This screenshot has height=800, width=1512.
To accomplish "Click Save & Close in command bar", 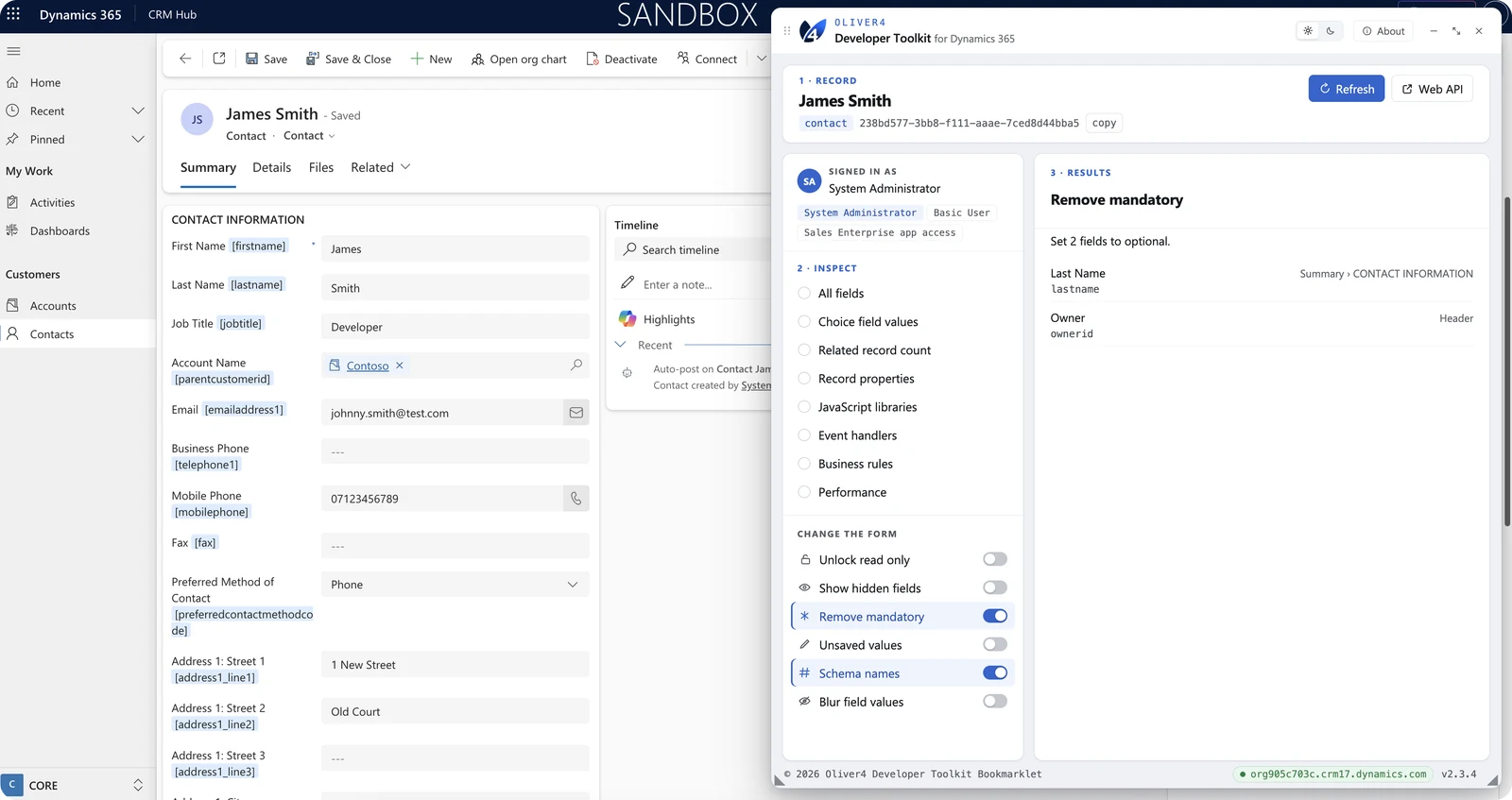I will coord(348,59).
